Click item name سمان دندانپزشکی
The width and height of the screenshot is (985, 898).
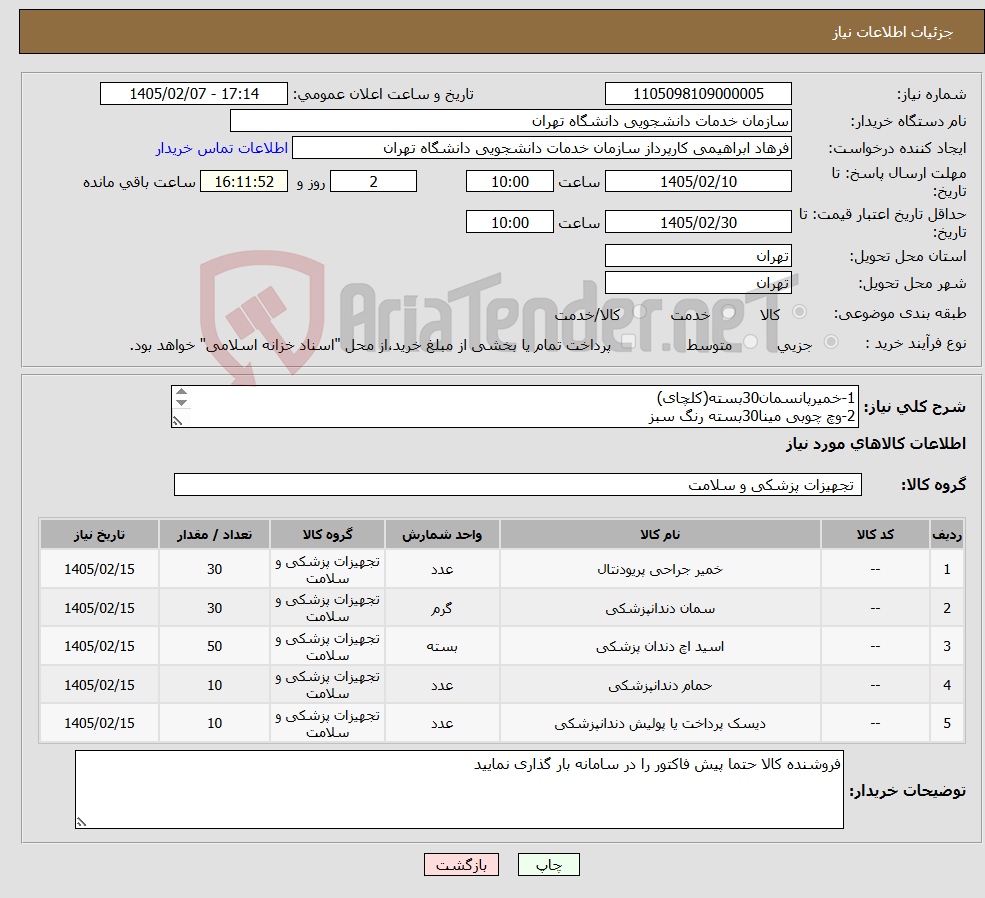click(x=660, y=609)
